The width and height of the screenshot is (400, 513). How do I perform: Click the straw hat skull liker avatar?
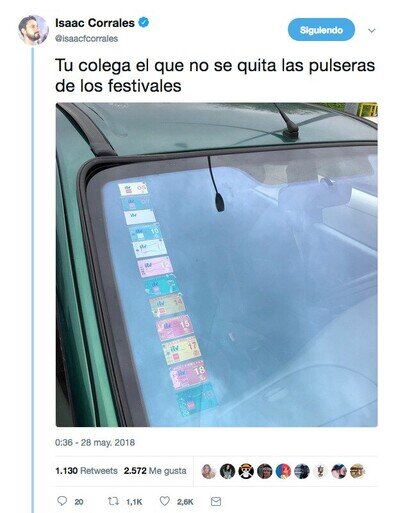[246, 471]
